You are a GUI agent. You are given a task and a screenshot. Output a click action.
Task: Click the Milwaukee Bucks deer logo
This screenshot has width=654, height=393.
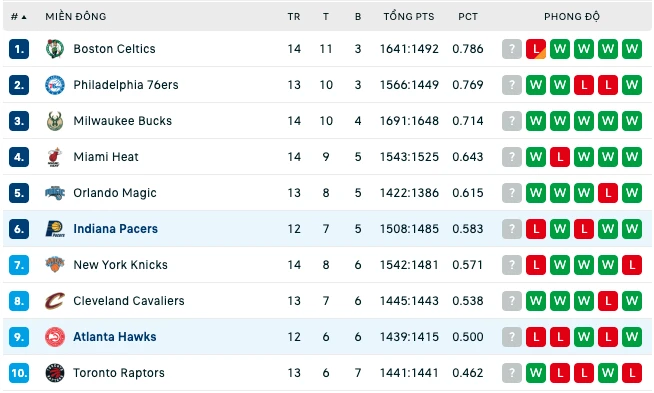(55, 121)
